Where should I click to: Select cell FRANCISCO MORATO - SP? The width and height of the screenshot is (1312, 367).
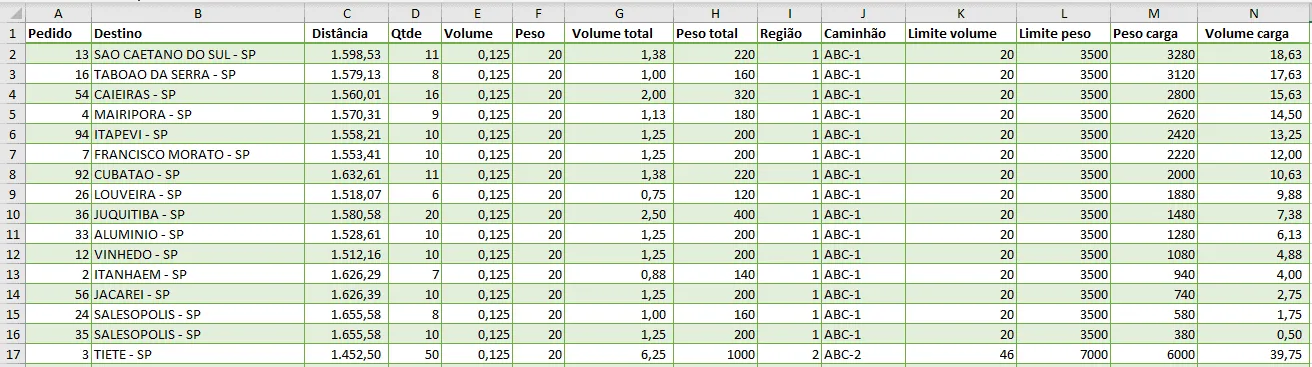[199, 154]
